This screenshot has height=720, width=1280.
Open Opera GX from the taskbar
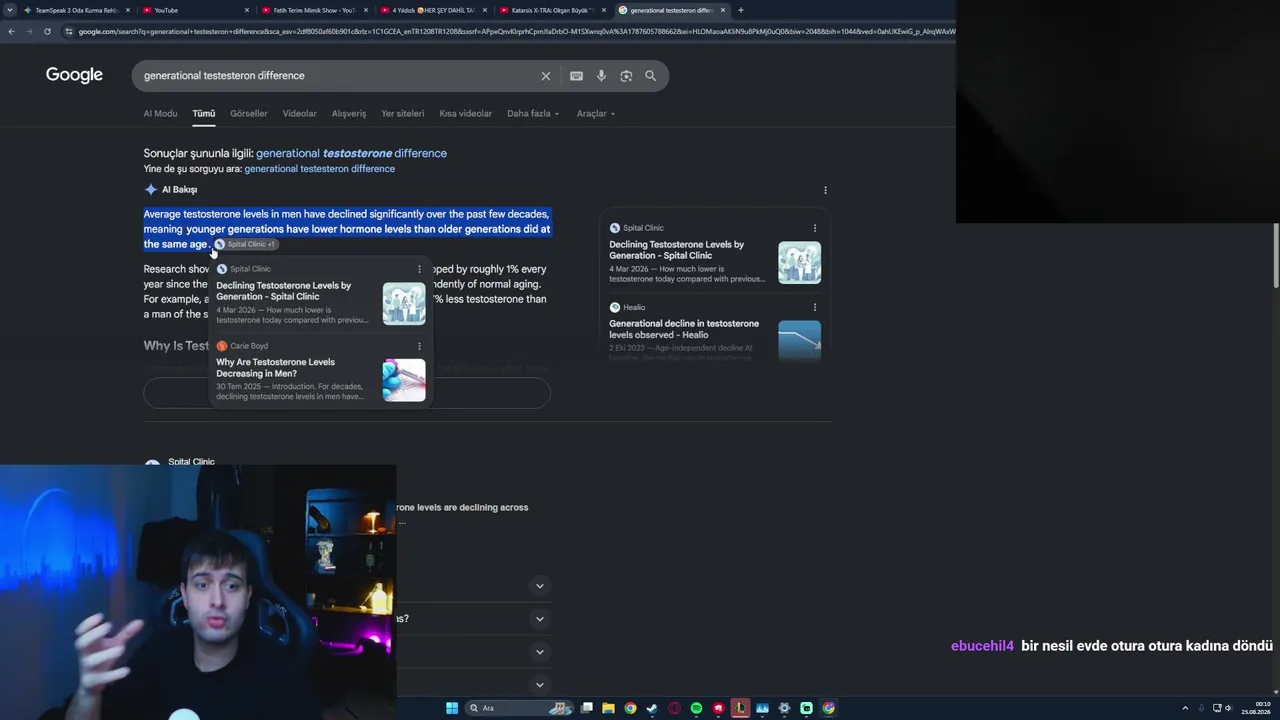pos(674,708)
